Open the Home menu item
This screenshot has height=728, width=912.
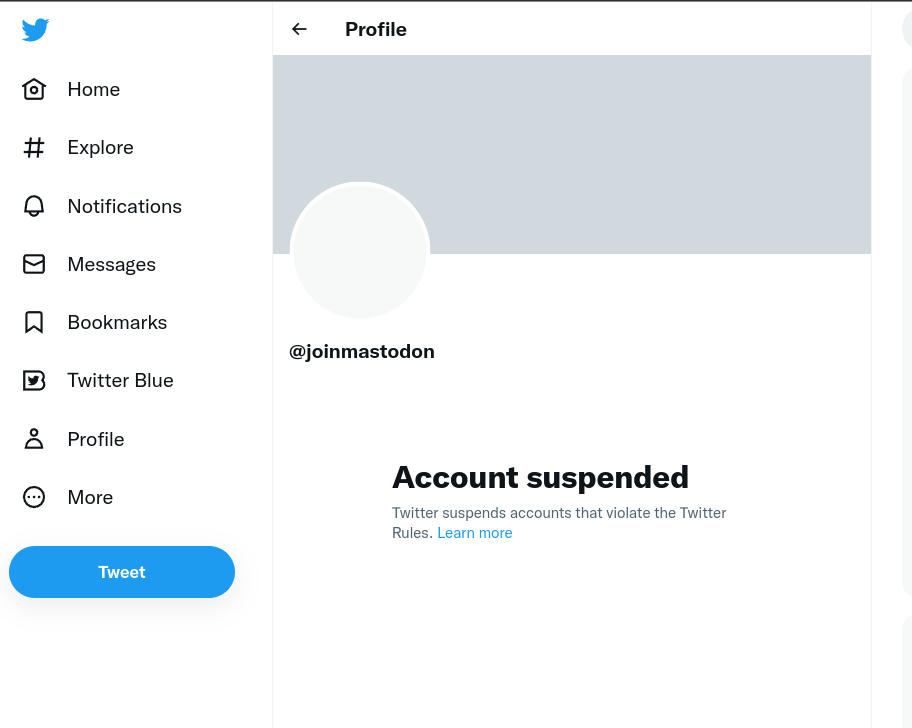click(94, 90)
